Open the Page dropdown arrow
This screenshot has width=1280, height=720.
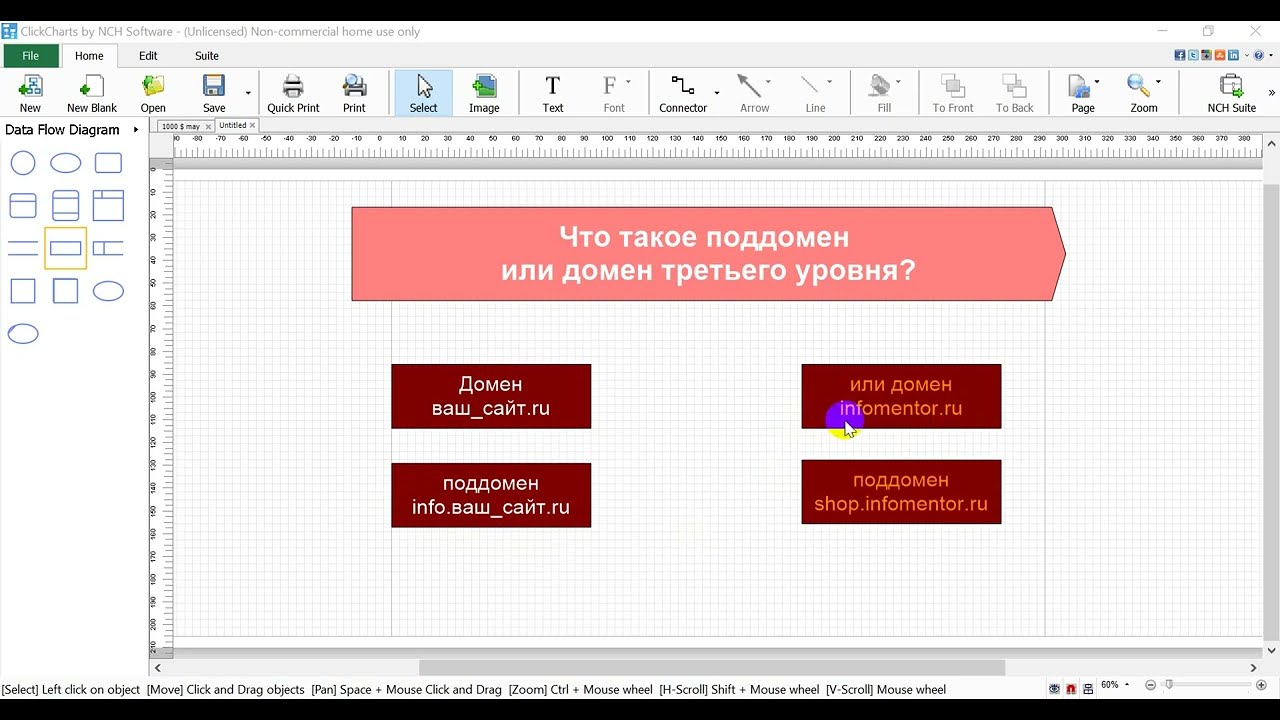click(1097, 82)
